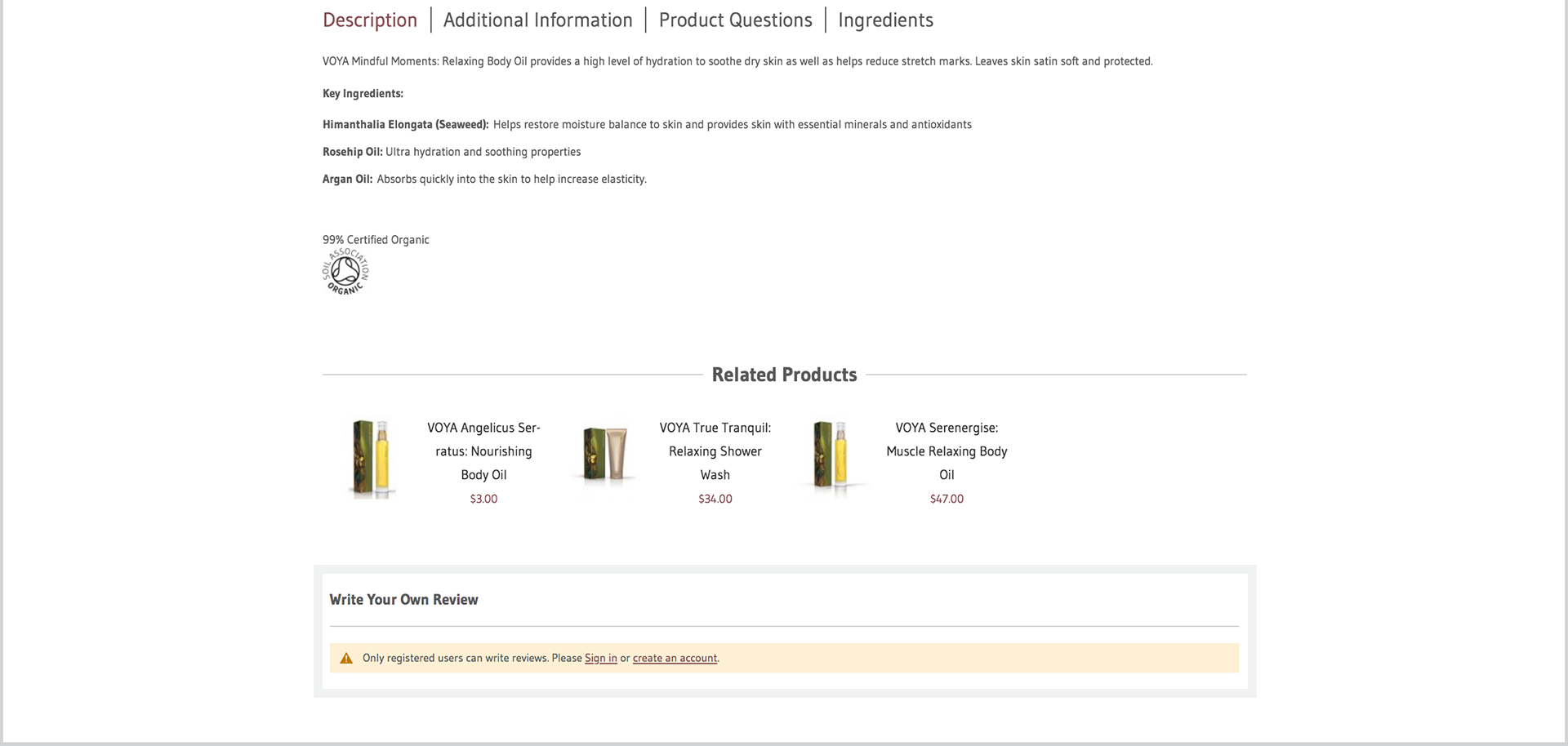The image size is (1568, 746).
Task: Click the Soil Association Organic logo
Action: pos(345,271)
